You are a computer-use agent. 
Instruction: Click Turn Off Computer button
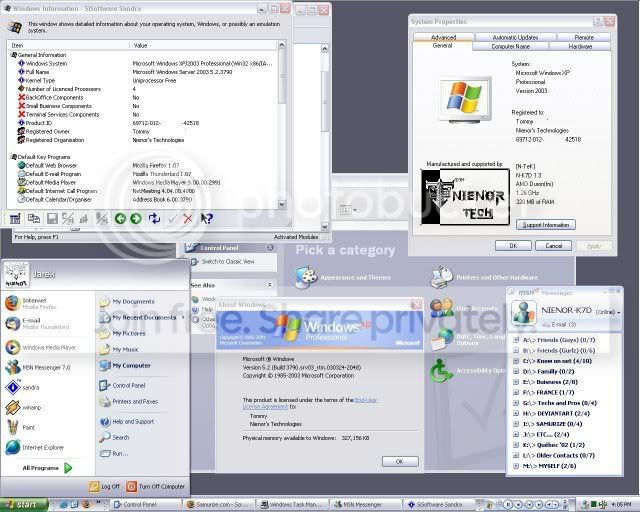pyautogui.click(x=156, y=486)
